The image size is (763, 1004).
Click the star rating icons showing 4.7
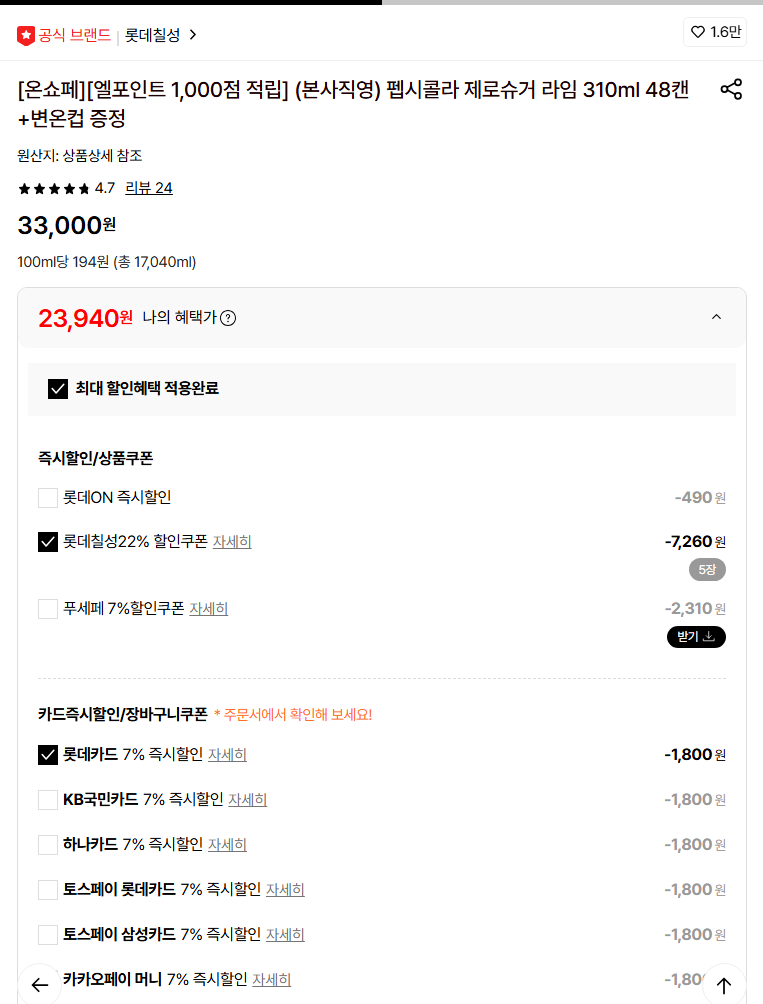click(x=55, y=187)
